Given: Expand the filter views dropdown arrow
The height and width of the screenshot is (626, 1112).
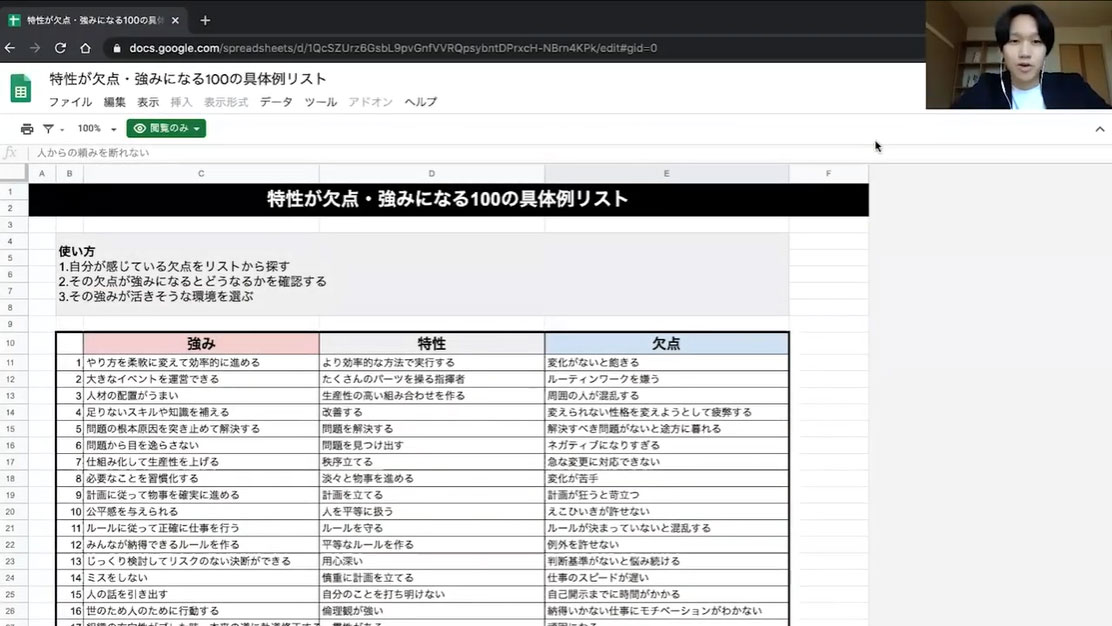Looking at the screenshot, I should coord(62,130).
